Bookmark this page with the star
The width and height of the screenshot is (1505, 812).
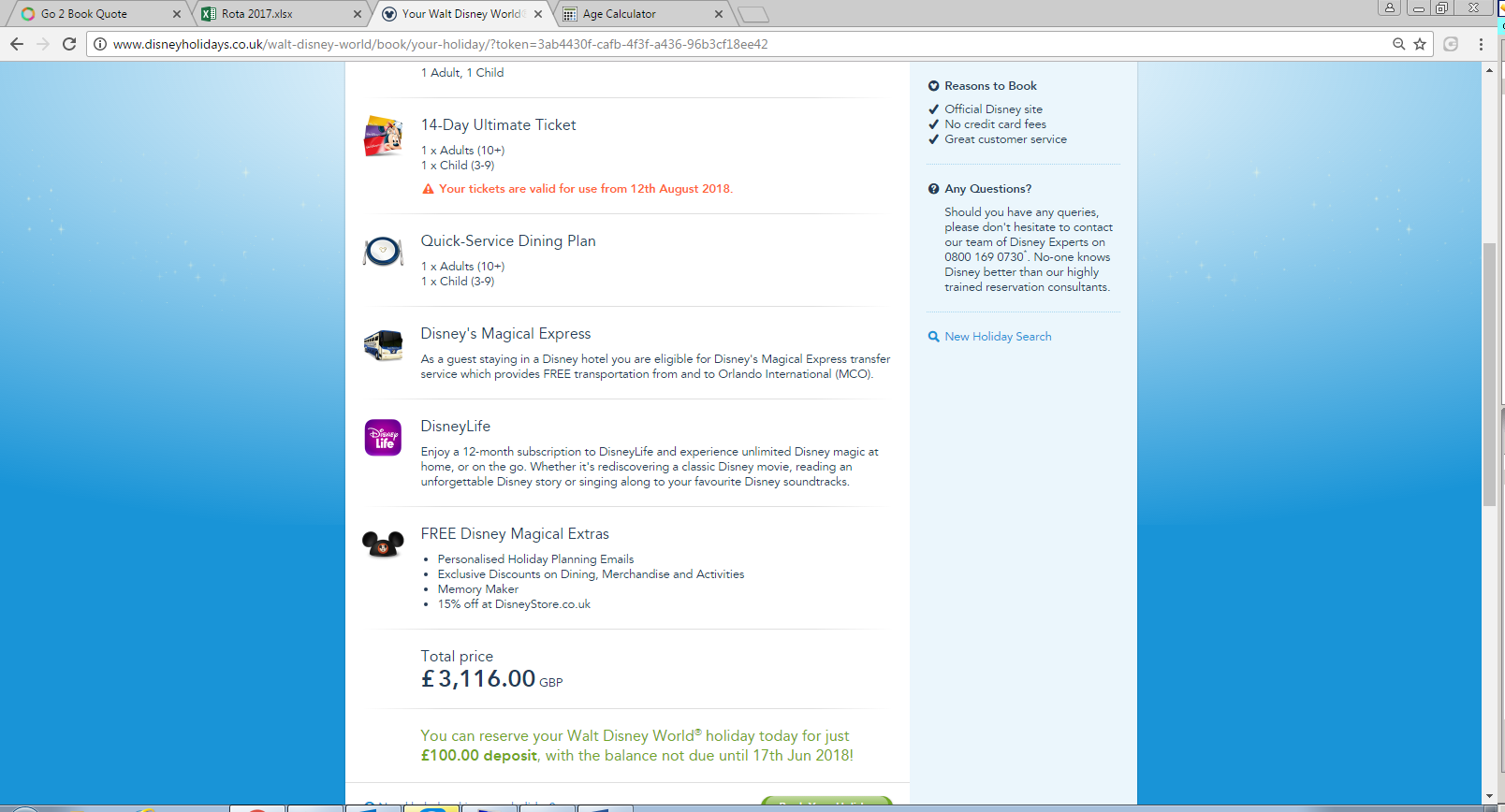[1420, 44]
